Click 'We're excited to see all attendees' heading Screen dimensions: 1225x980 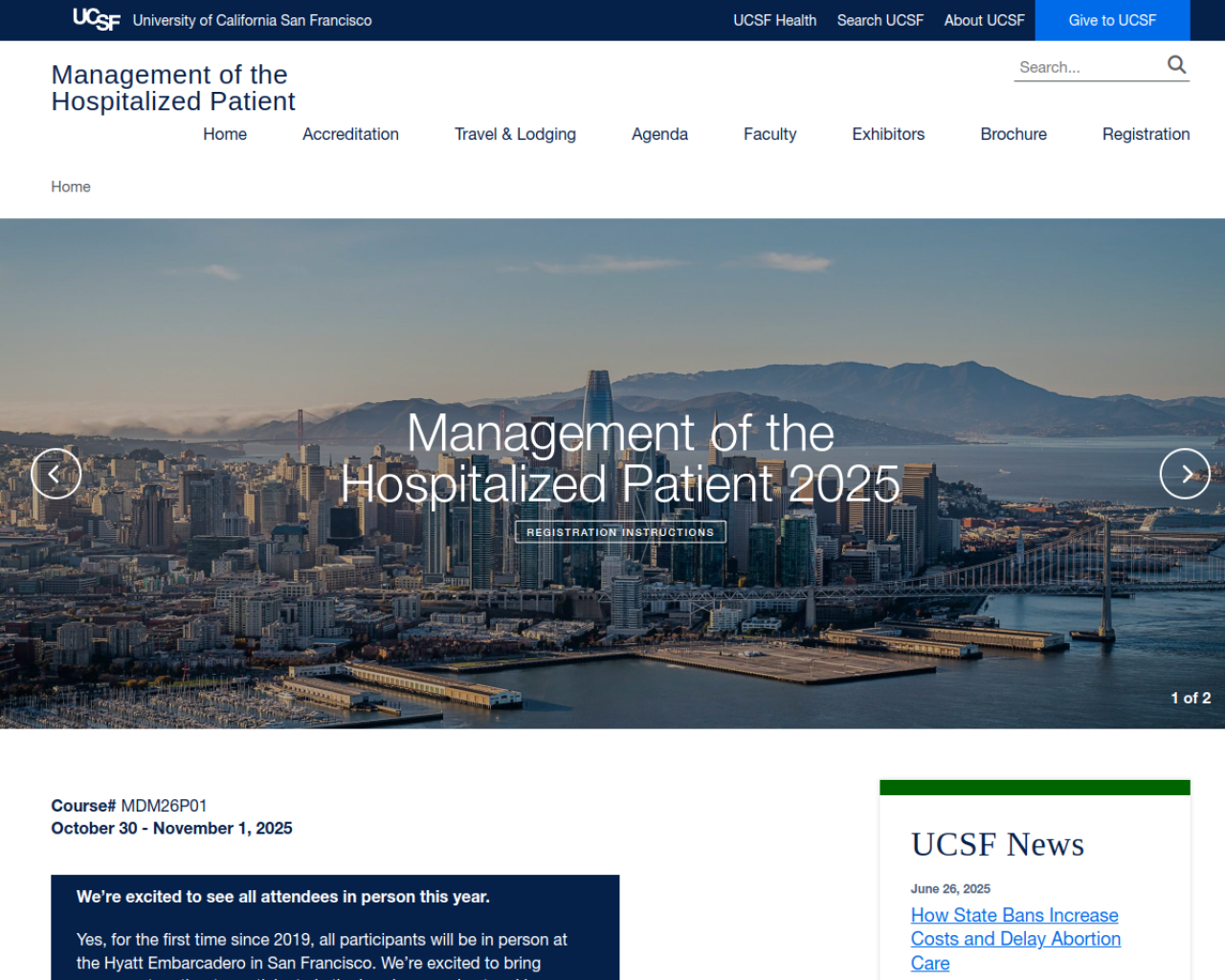pyautogui.click(x=283, y=897)
